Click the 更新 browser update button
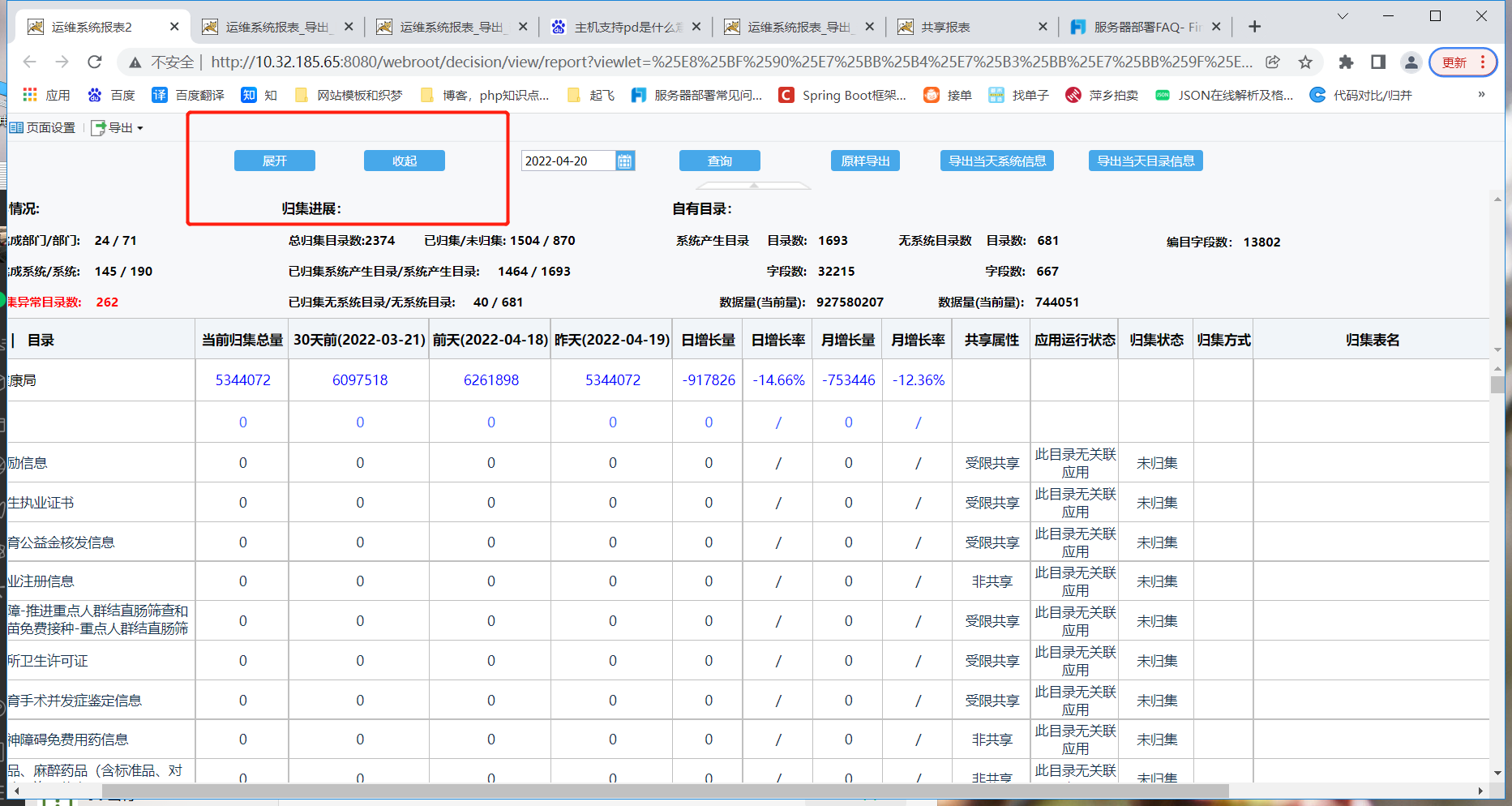 (1463, 62)
